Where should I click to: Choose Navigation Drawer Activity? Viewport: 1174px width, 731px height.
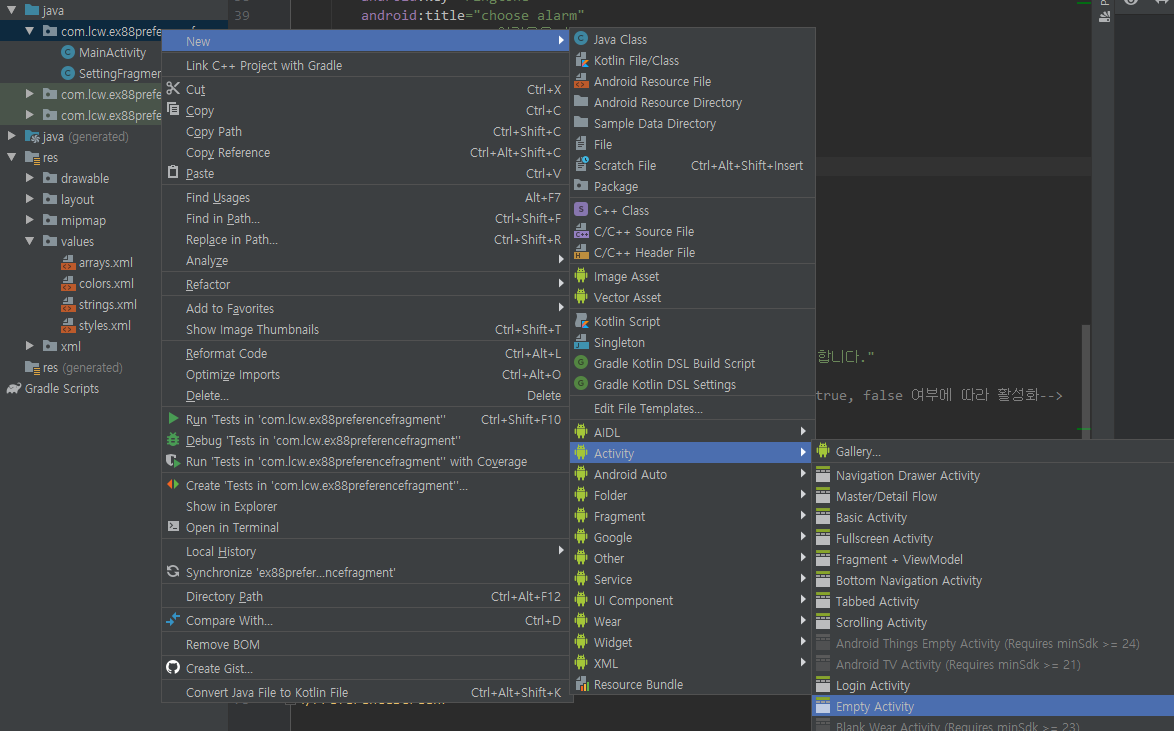pyautogui.click(x=993, y=476)
